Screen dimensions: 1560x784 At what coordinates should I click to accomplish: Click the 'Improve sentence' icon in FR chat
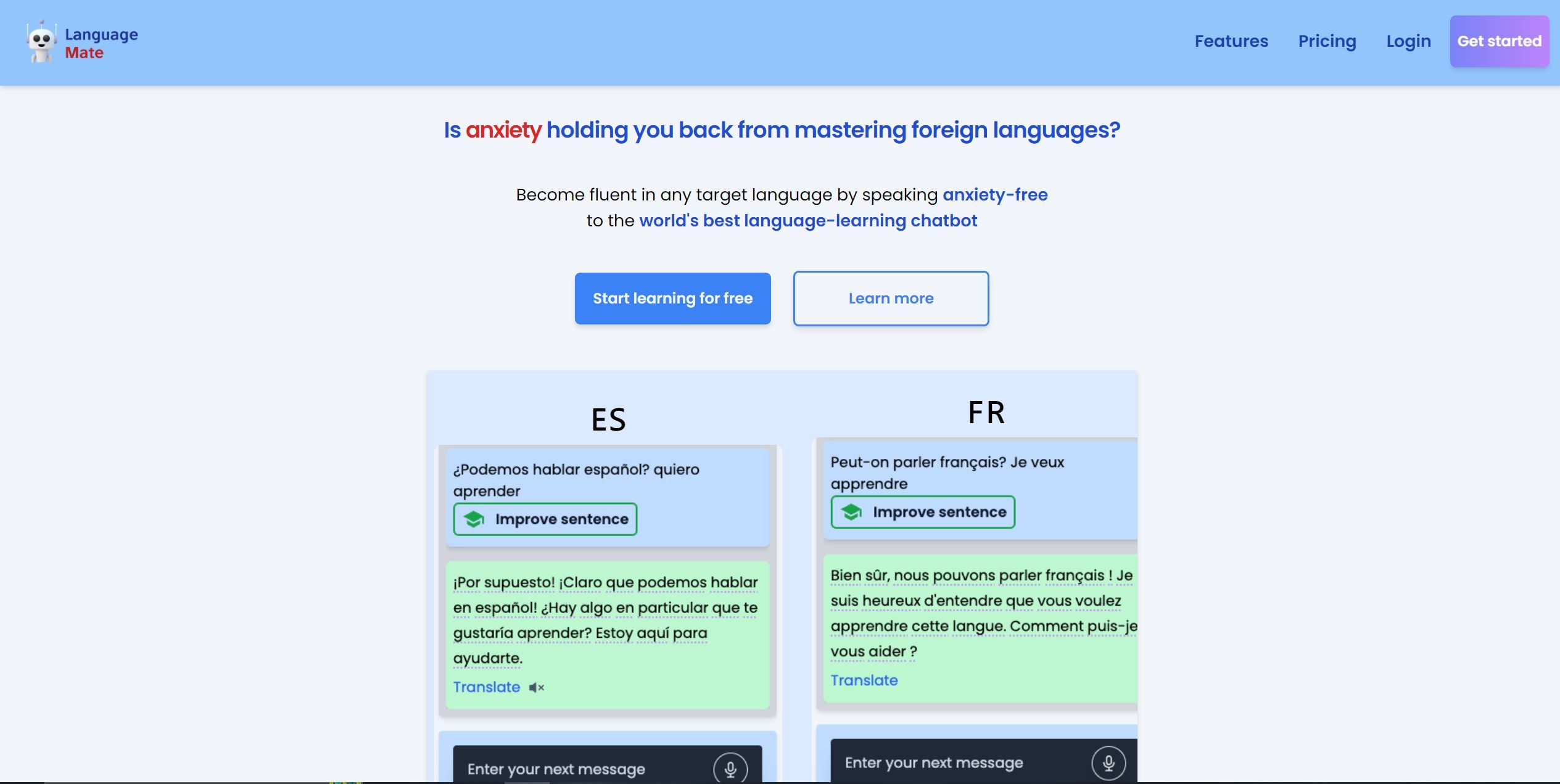point(851,512)
